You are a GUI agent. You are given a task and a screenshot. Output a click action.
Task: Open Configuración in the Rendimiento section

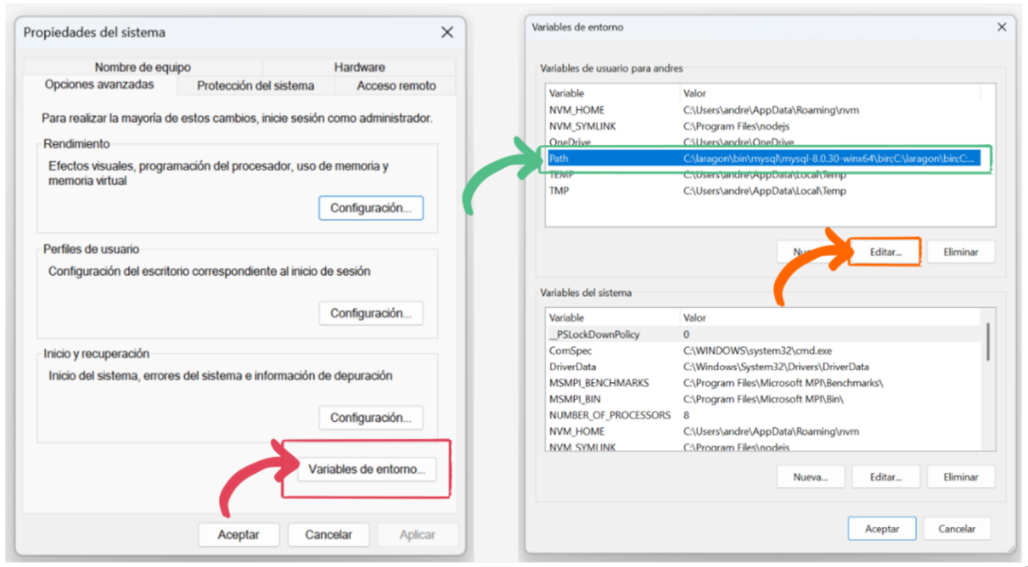[x=371, y=208]
